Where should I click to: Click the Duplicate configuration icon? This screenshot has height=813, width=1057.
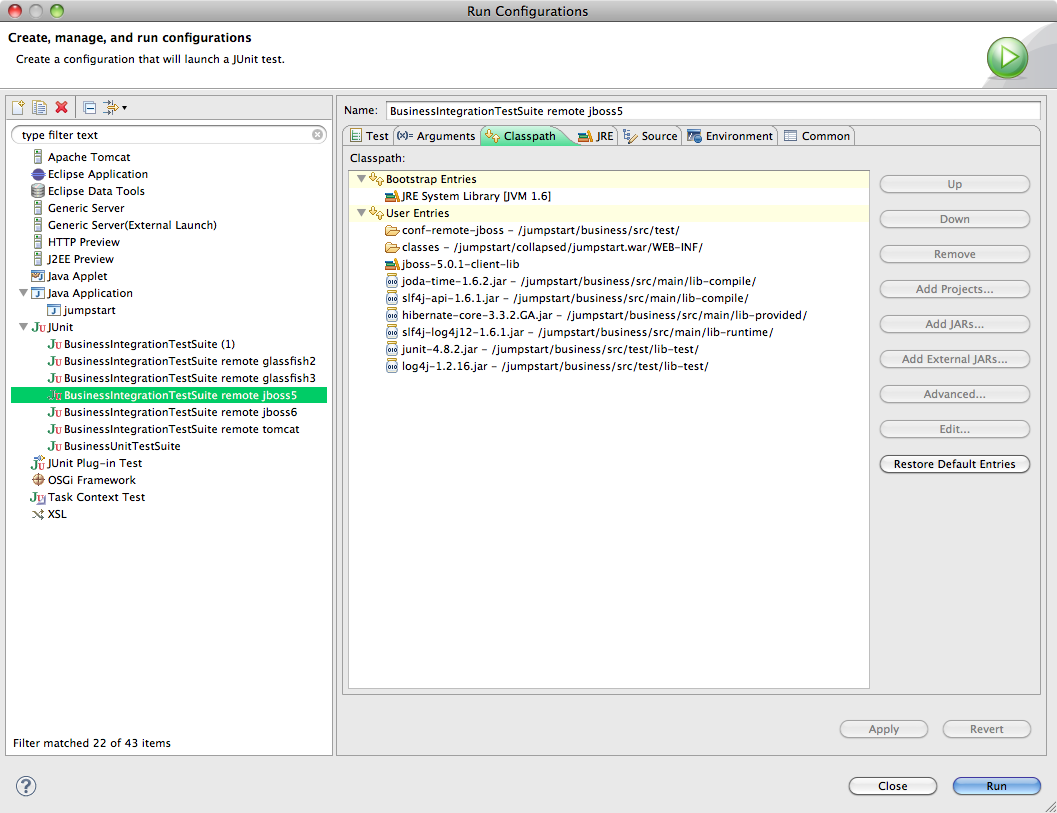click(x=40, y=107)
